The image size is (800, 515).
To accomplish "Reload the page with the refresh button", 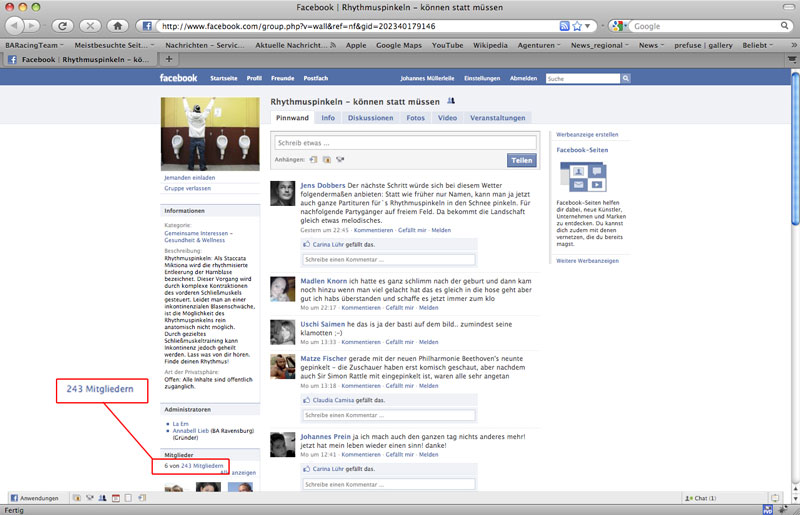I will (x=62, y=26).
